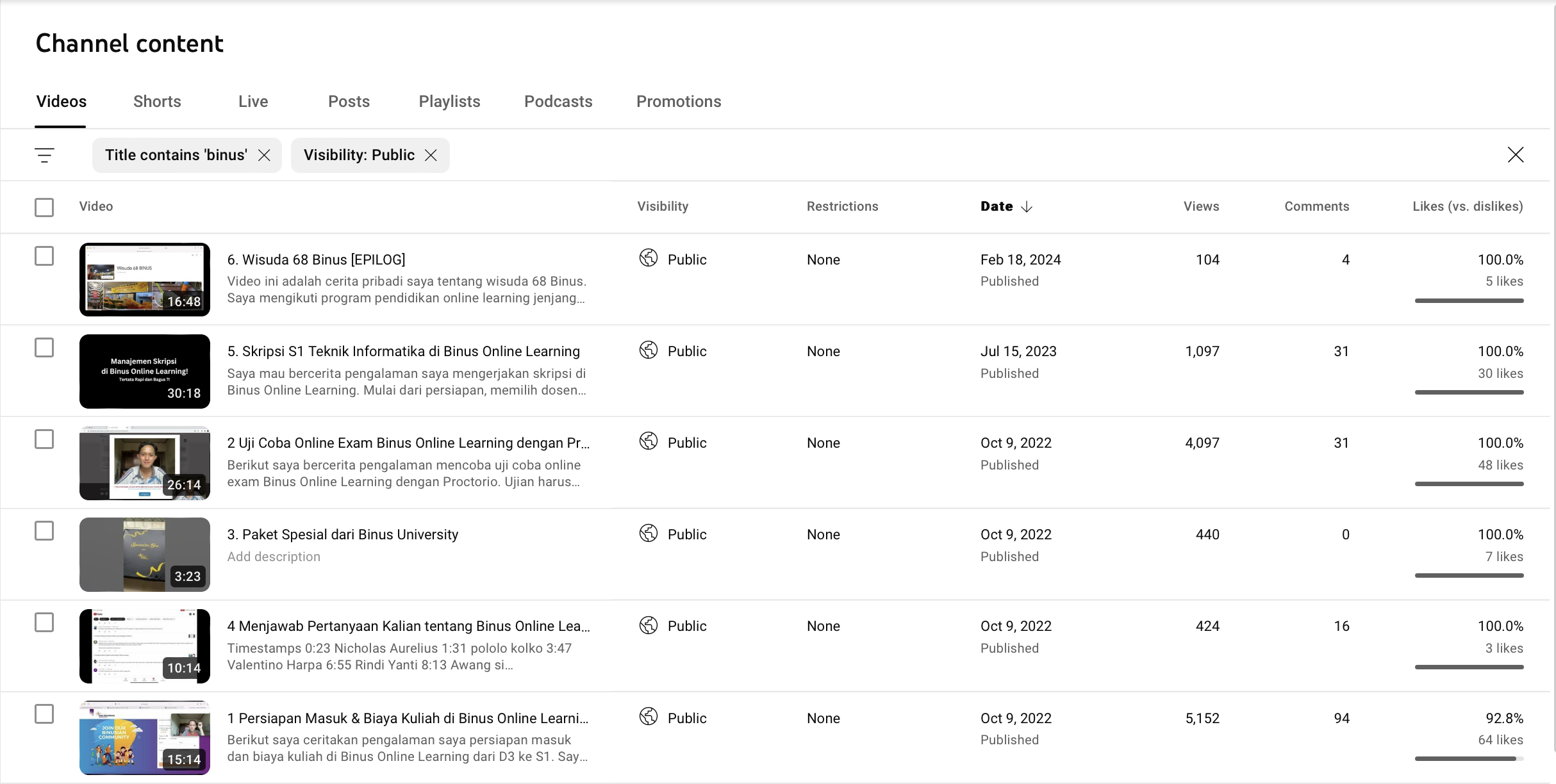Click the Uji Coba Online Exam video thumbnail
The height and width of the screenshot is (784, 1556).
point(144,462)
